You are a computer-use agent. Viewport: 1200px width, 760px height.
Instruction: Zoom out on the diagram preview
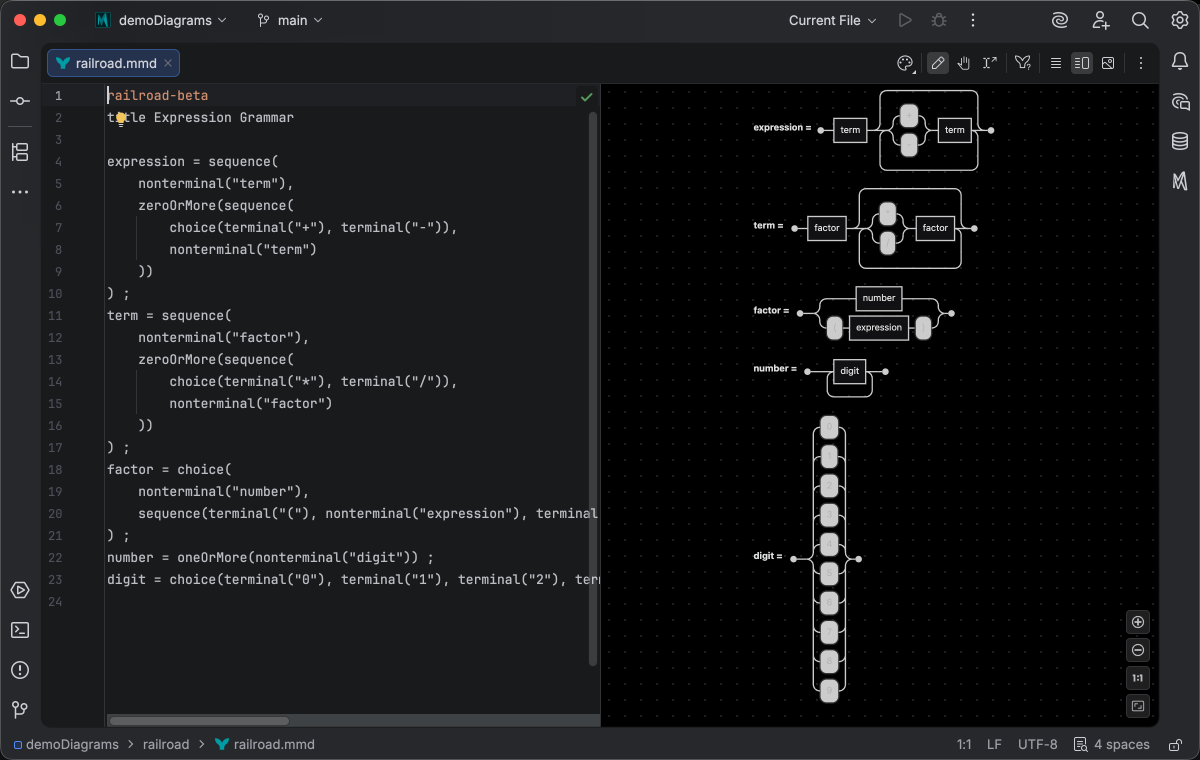[x=1138, y=650]
